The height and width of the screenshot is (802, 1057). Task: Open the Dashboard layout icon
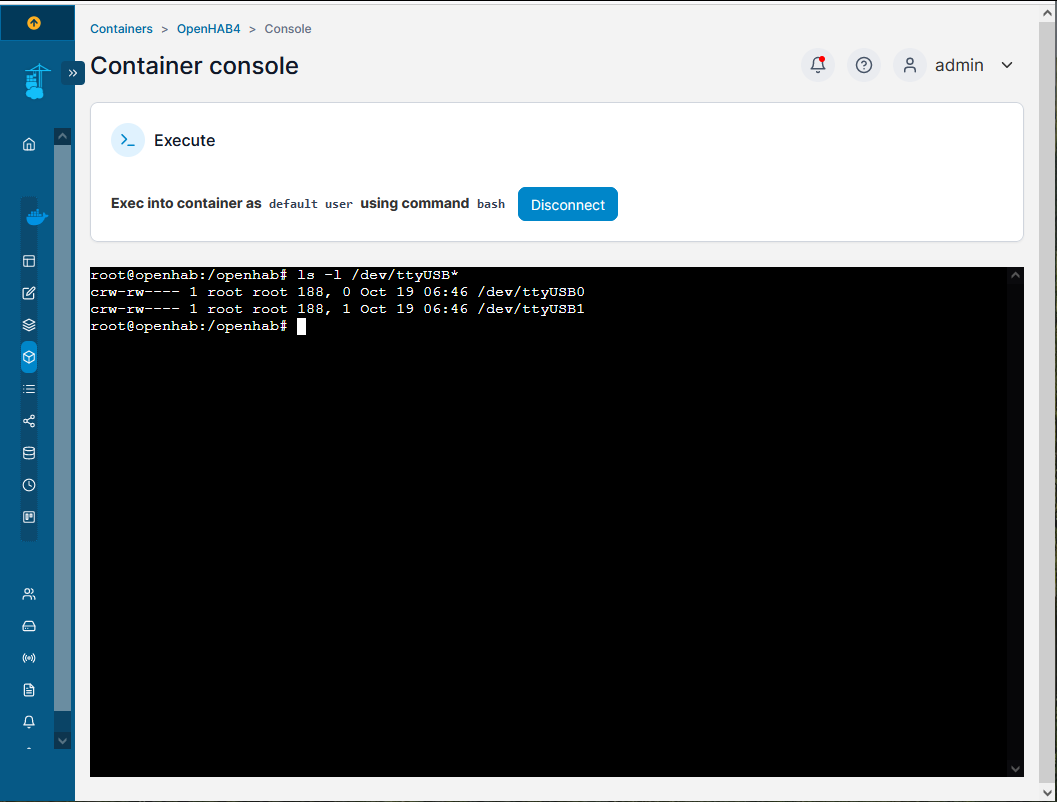point(29,261)
